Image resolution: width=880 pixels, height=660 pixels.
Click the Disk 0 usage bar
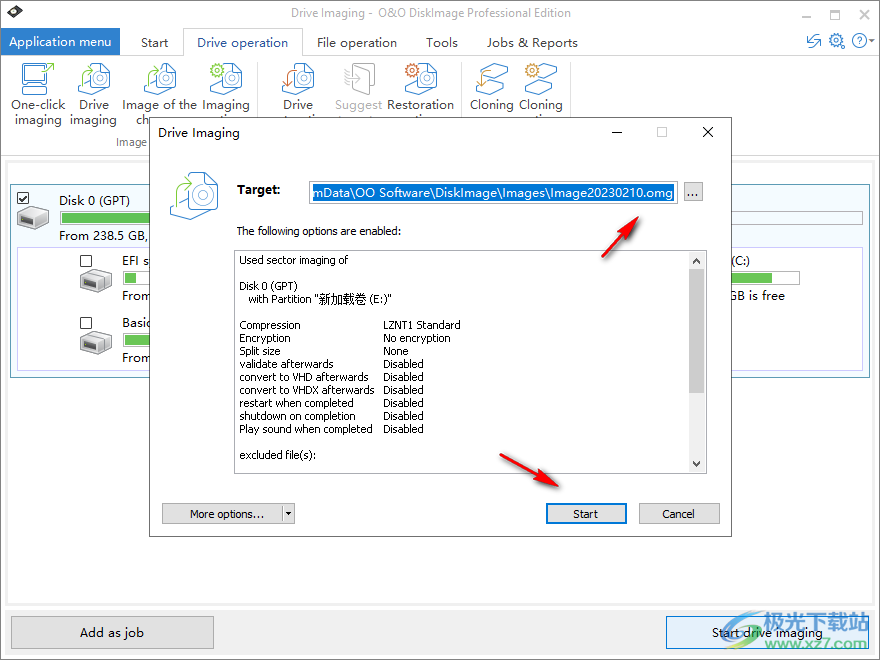tap(104, 218)
